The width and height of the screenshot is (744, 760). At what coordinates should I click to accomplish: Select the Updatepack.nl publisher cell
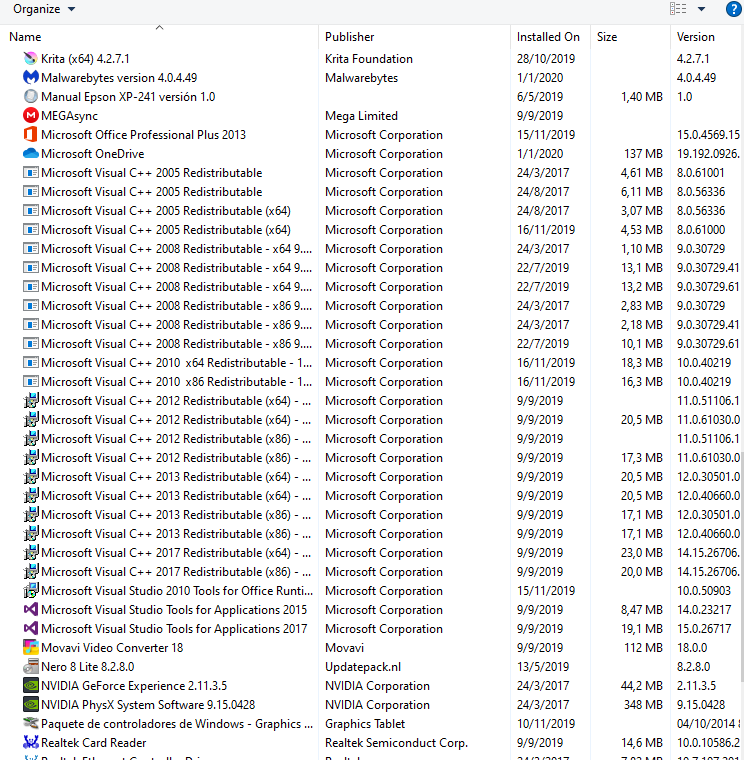point(363,667)
